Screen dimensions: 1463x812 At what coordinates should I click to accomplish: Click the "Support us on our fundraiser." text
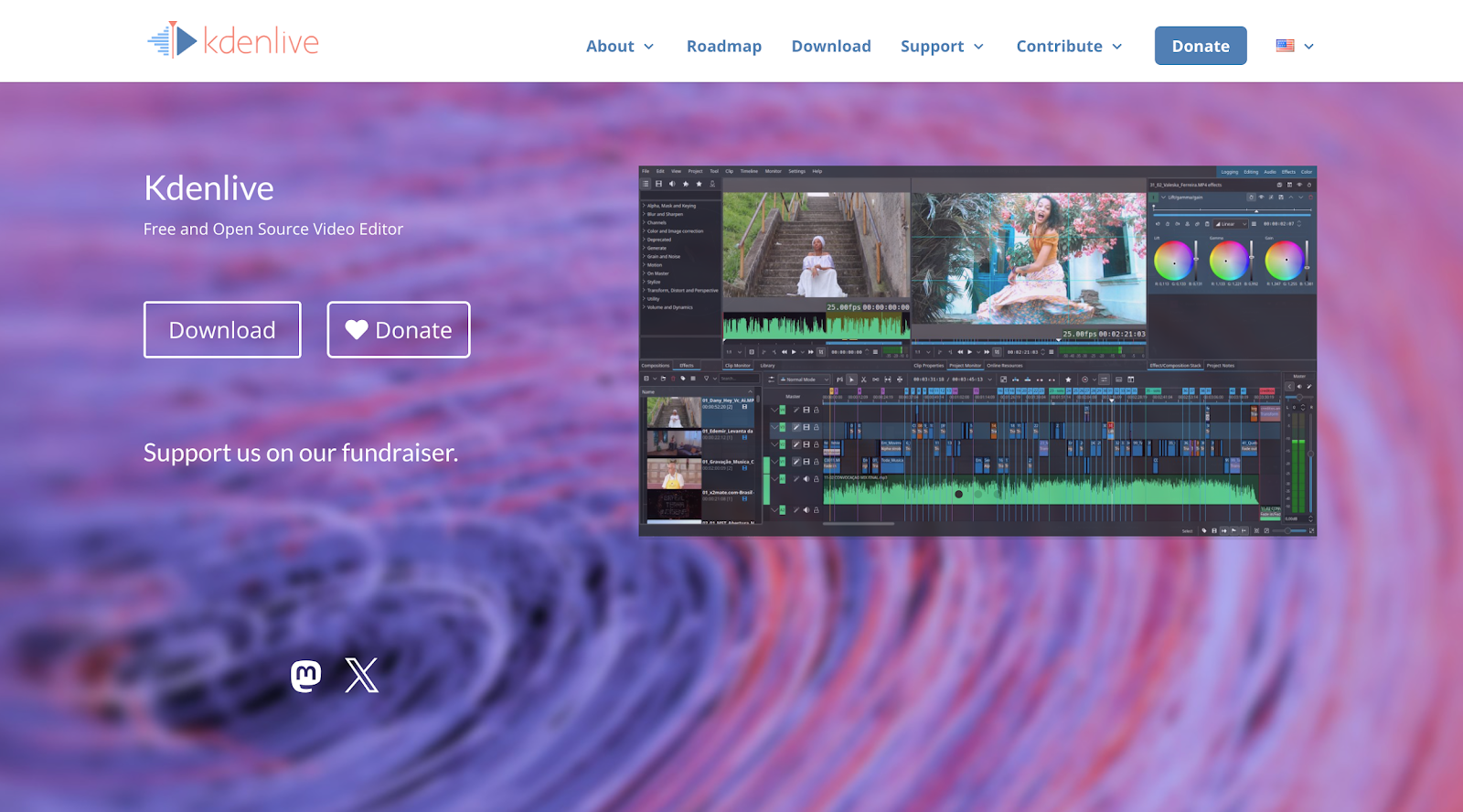click(x=301, y=453)
